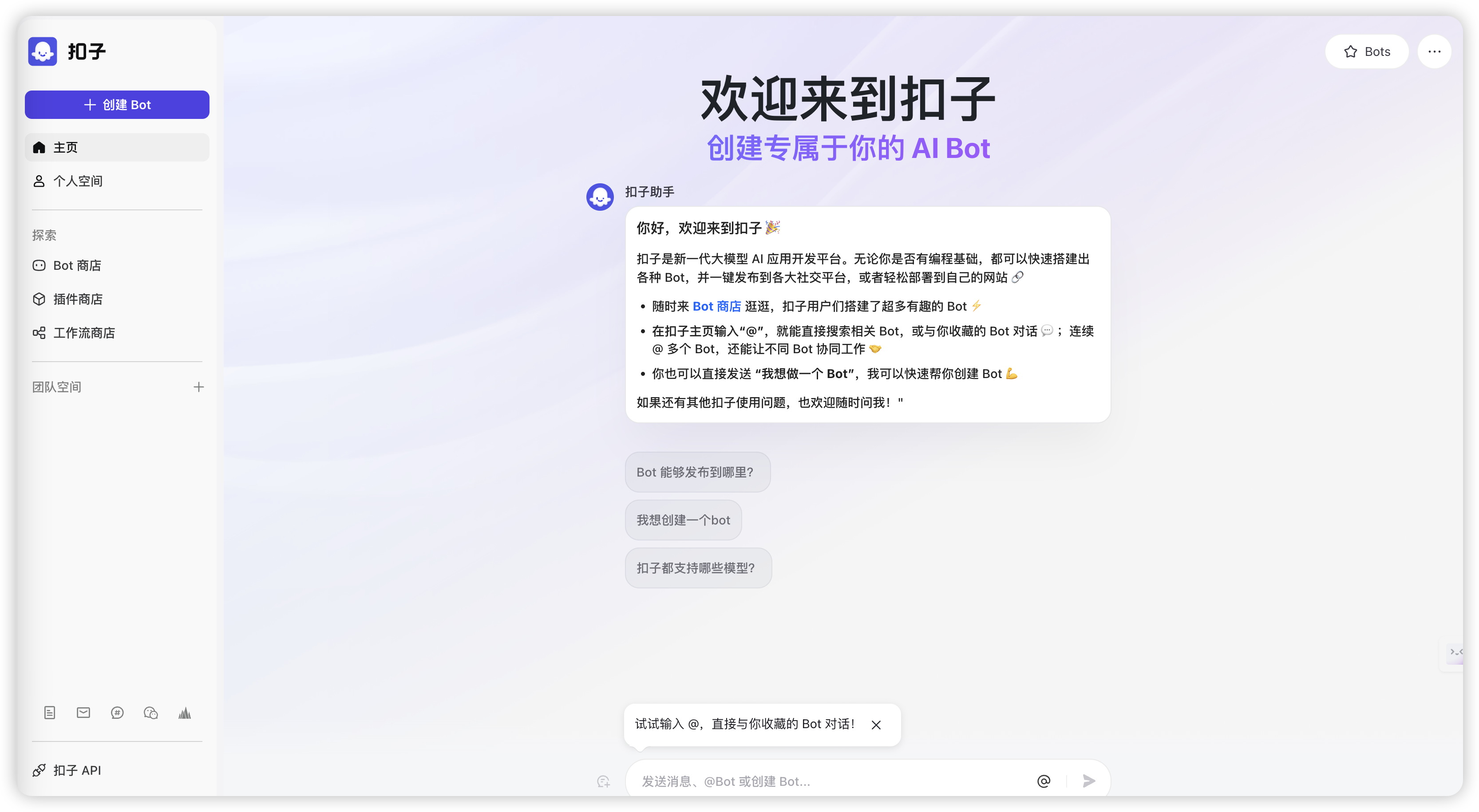Viewport: 1479px width, 812px height.
Task: Click the 探索 section label
Action: click(44, 235)
